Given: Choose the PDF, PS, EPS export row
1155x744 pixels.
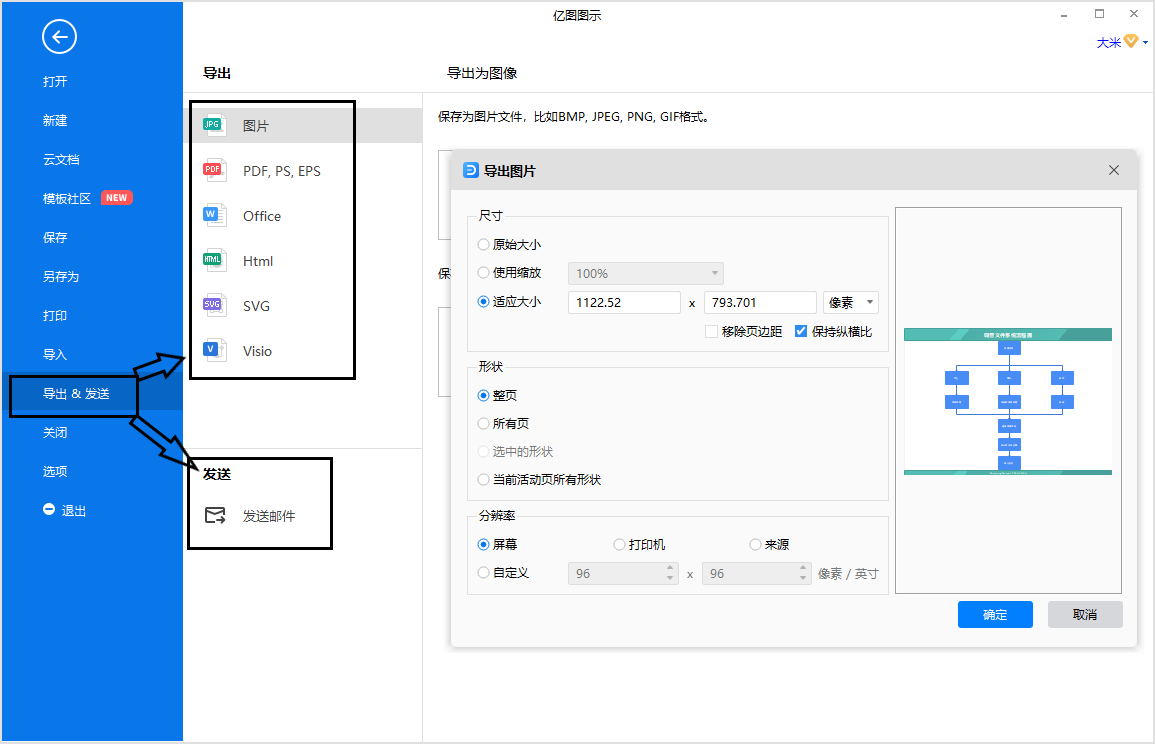Looking at the screenshot, I should 303,170.
